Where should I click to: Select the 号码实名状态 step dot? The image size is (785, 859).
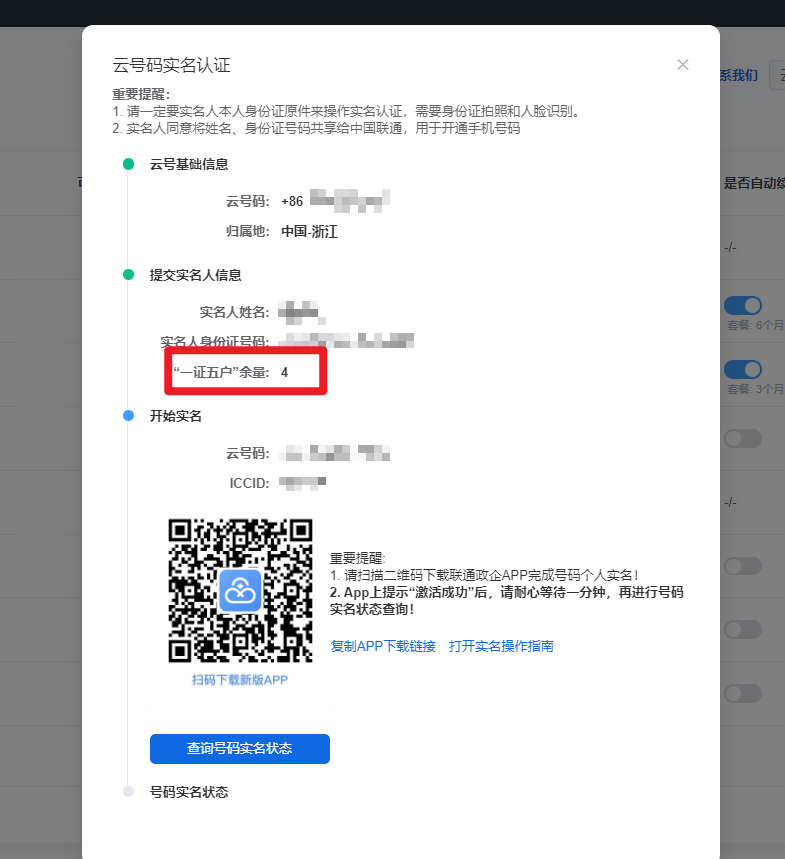click(129, 792)
